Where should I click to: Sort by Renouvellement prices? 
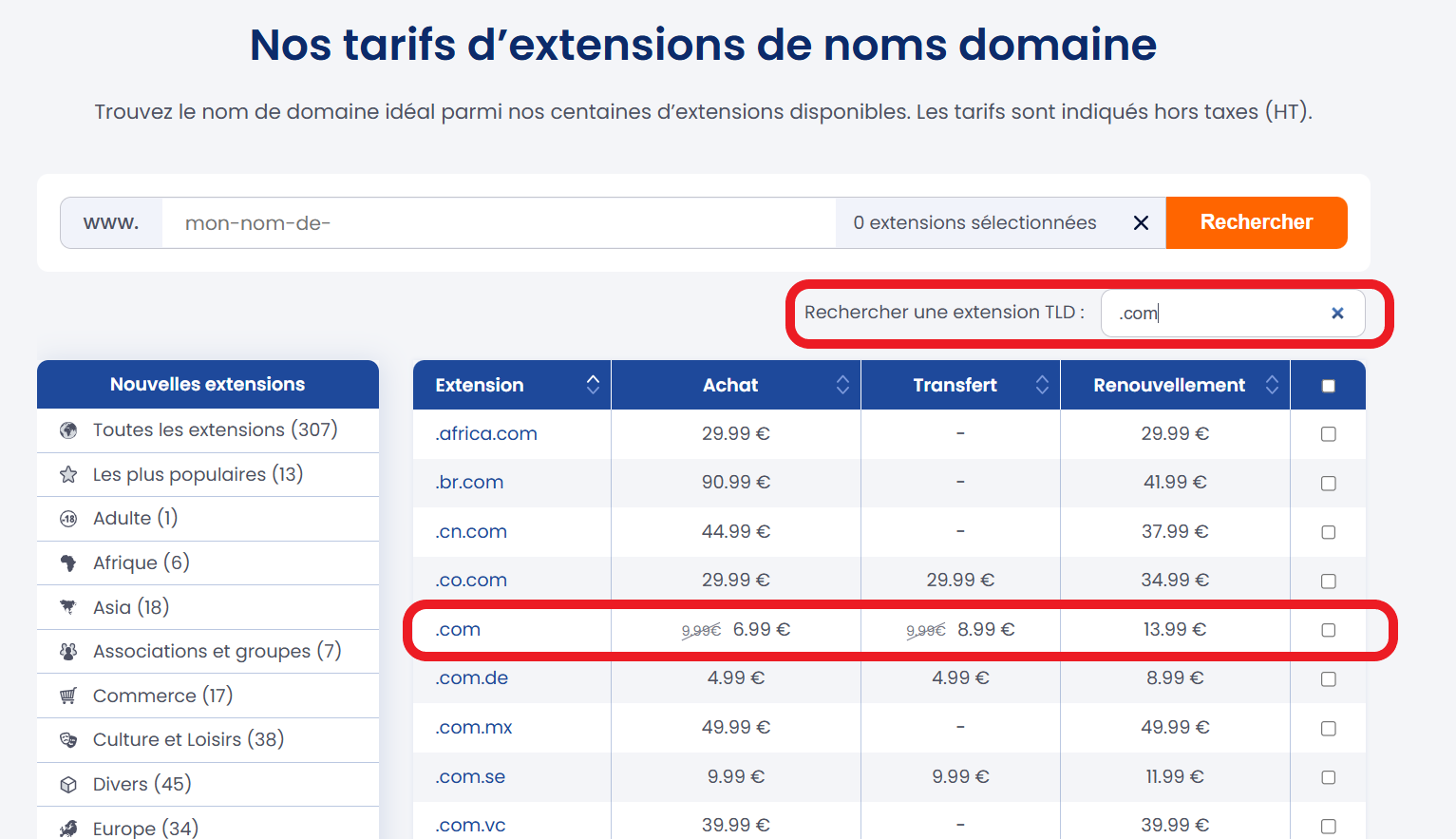coord(1272,384)
